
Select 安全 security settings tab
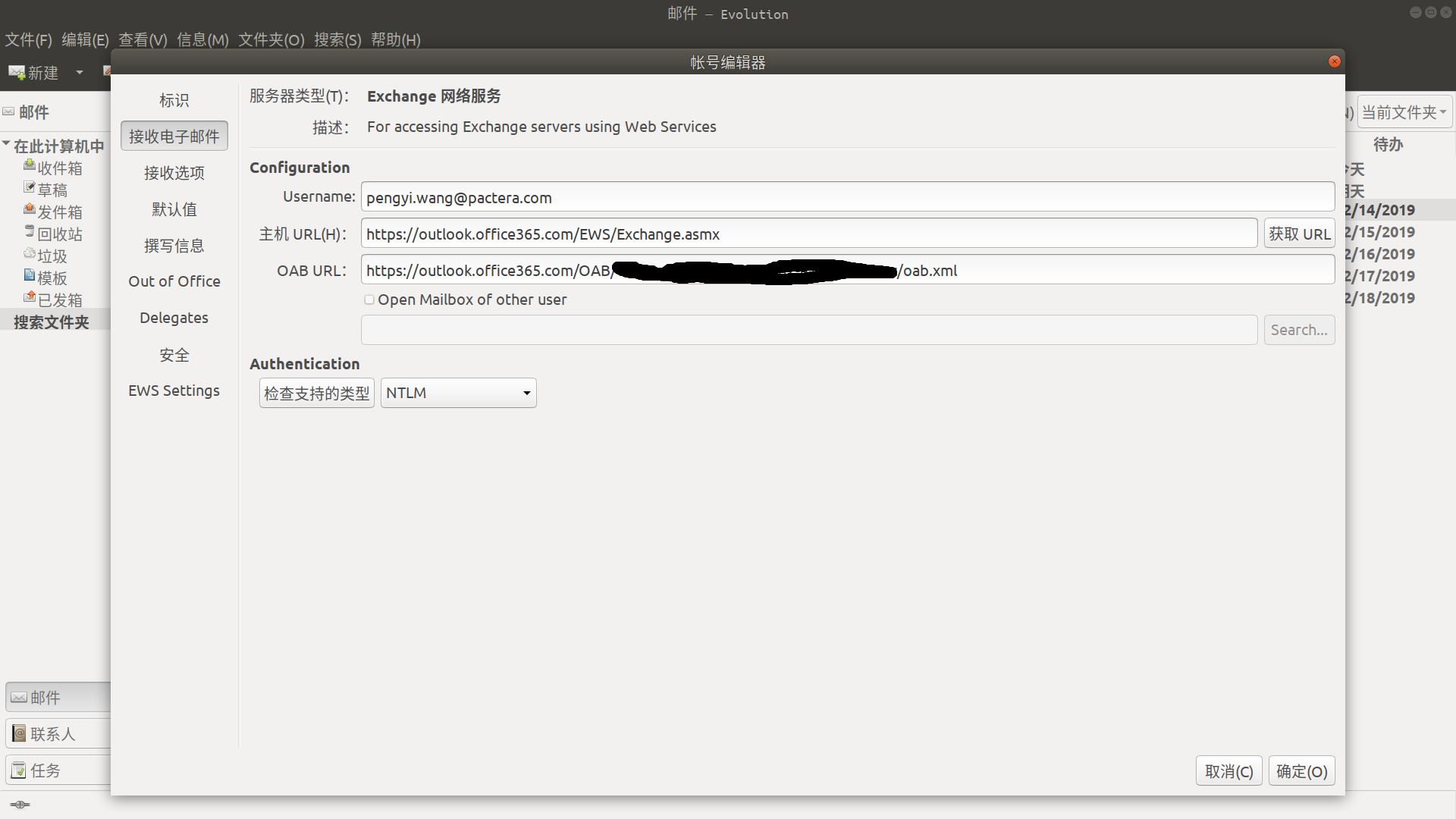pyautogui.click(x=173, y=354)
